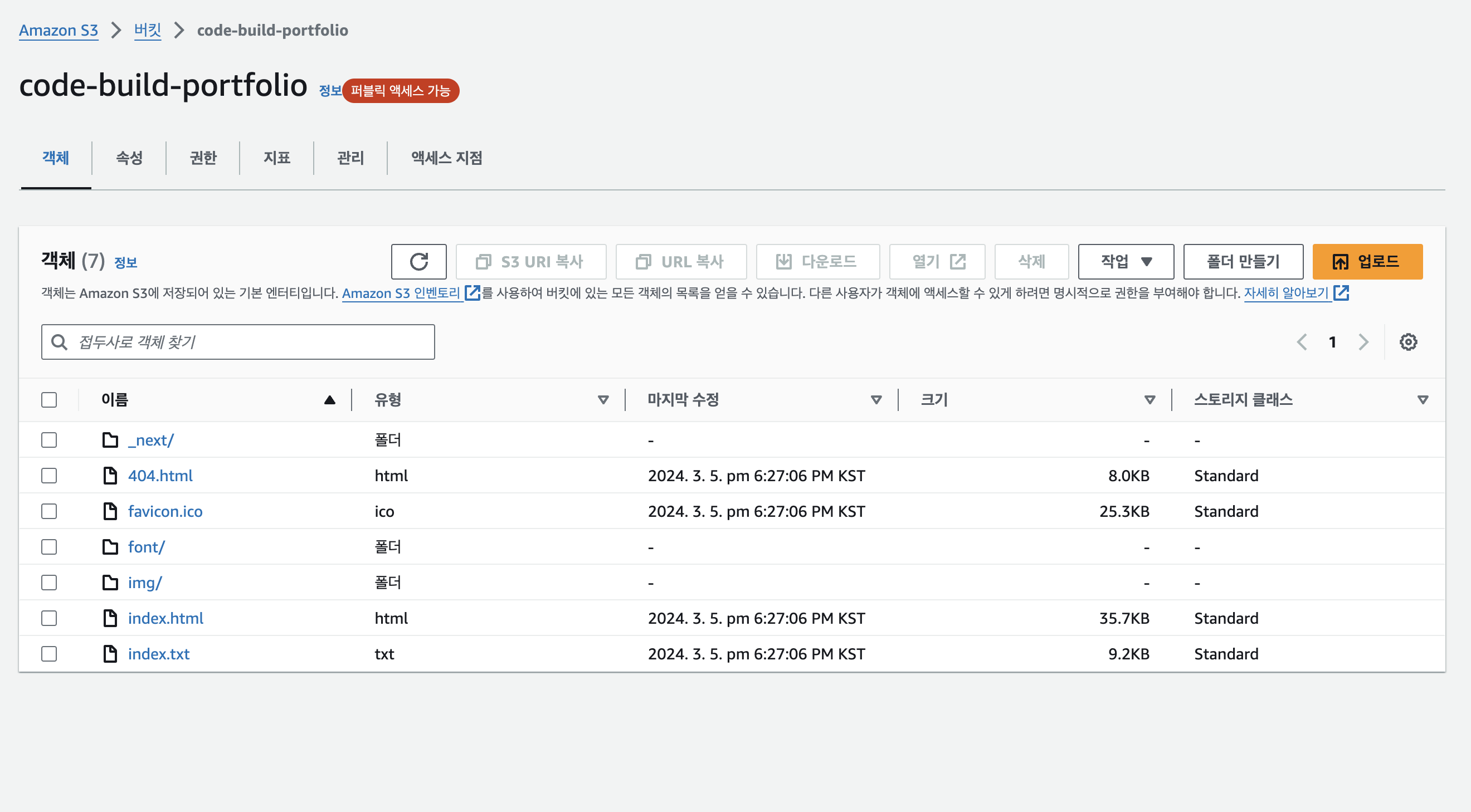This screenshot has height=812, width=1471.
Task: Go to previous page arrow
Action: 1302,342
